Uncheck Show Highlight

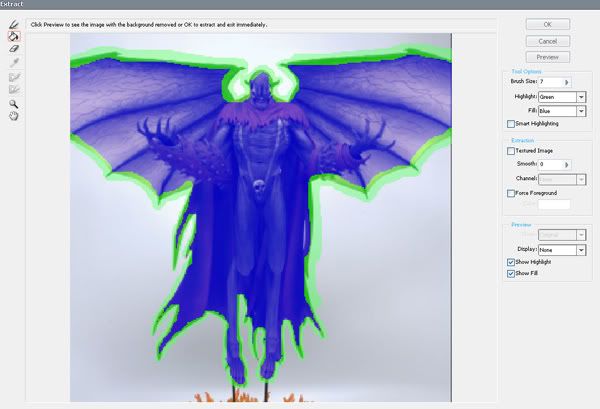pyautogui.click(x=512, y=262)
